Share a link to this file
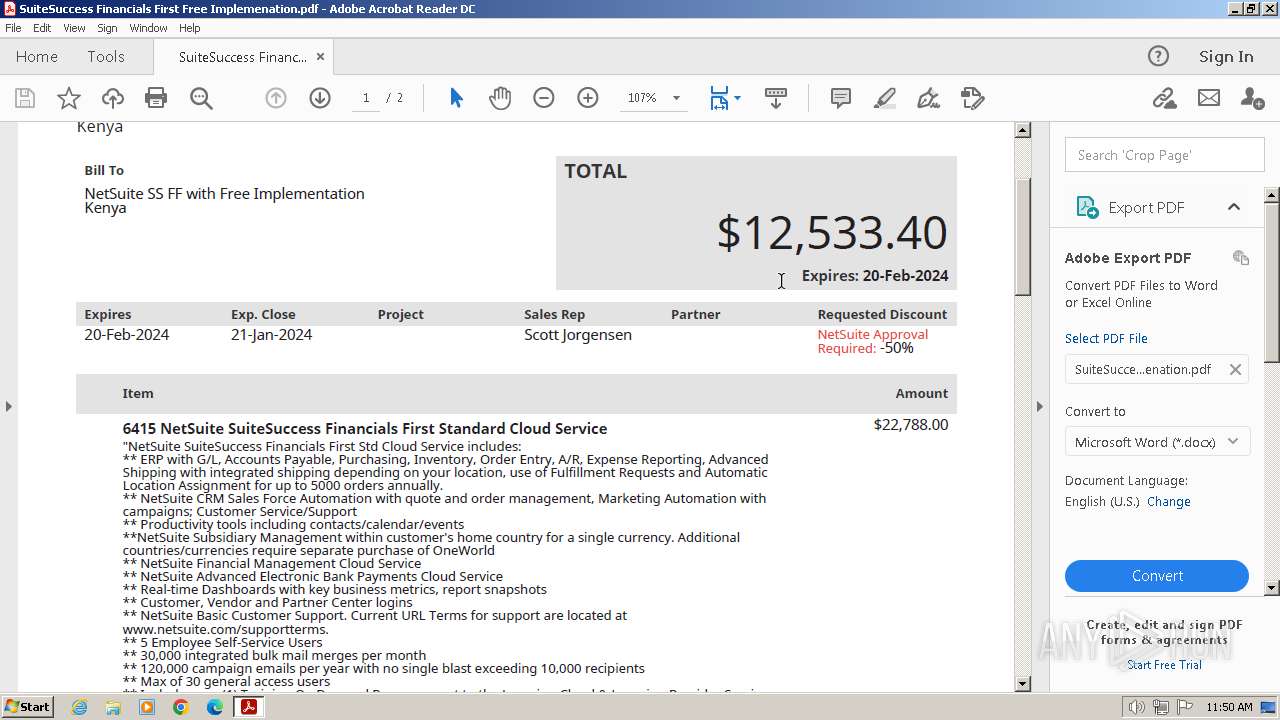 1164,98
